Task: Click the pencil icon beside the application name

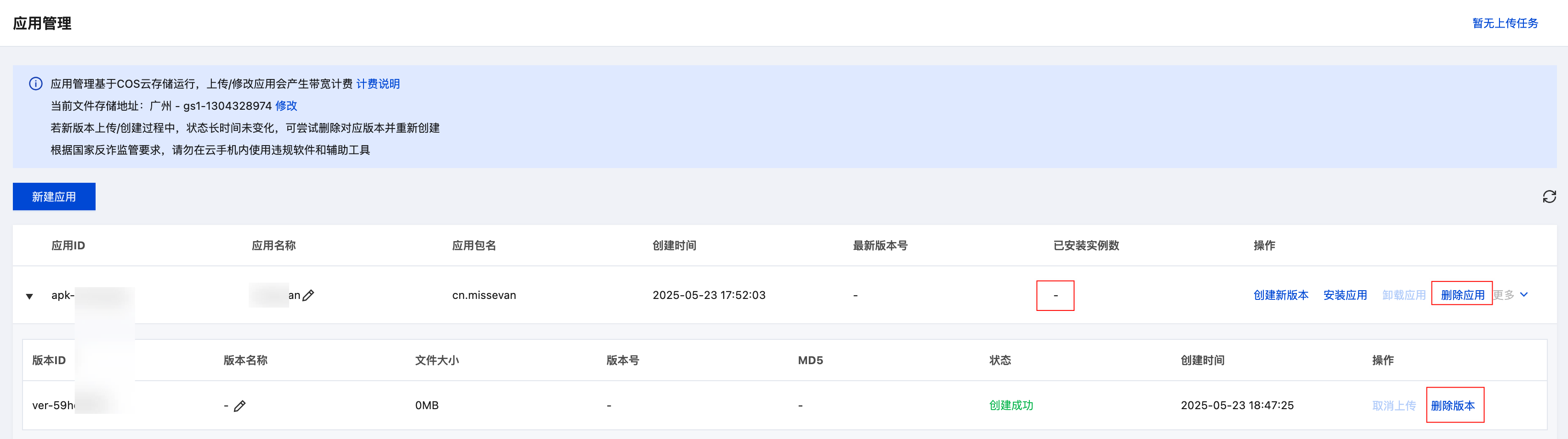Action: 309,296
